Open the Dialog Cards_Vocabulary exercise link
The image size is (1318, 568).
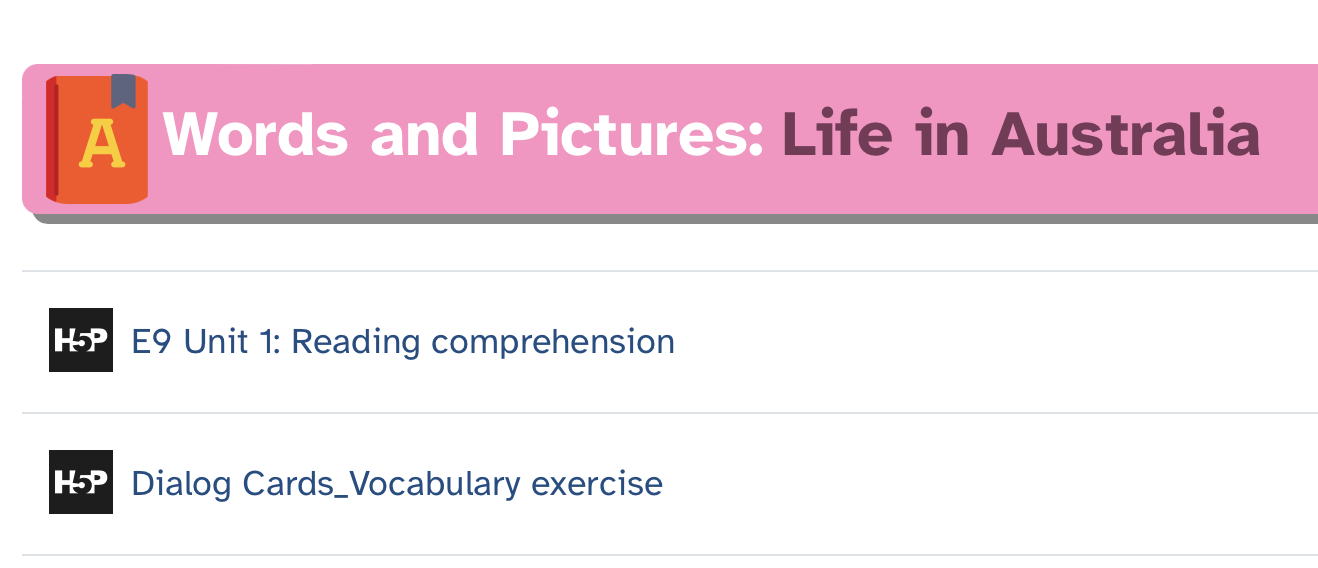(x=397, y=484)
